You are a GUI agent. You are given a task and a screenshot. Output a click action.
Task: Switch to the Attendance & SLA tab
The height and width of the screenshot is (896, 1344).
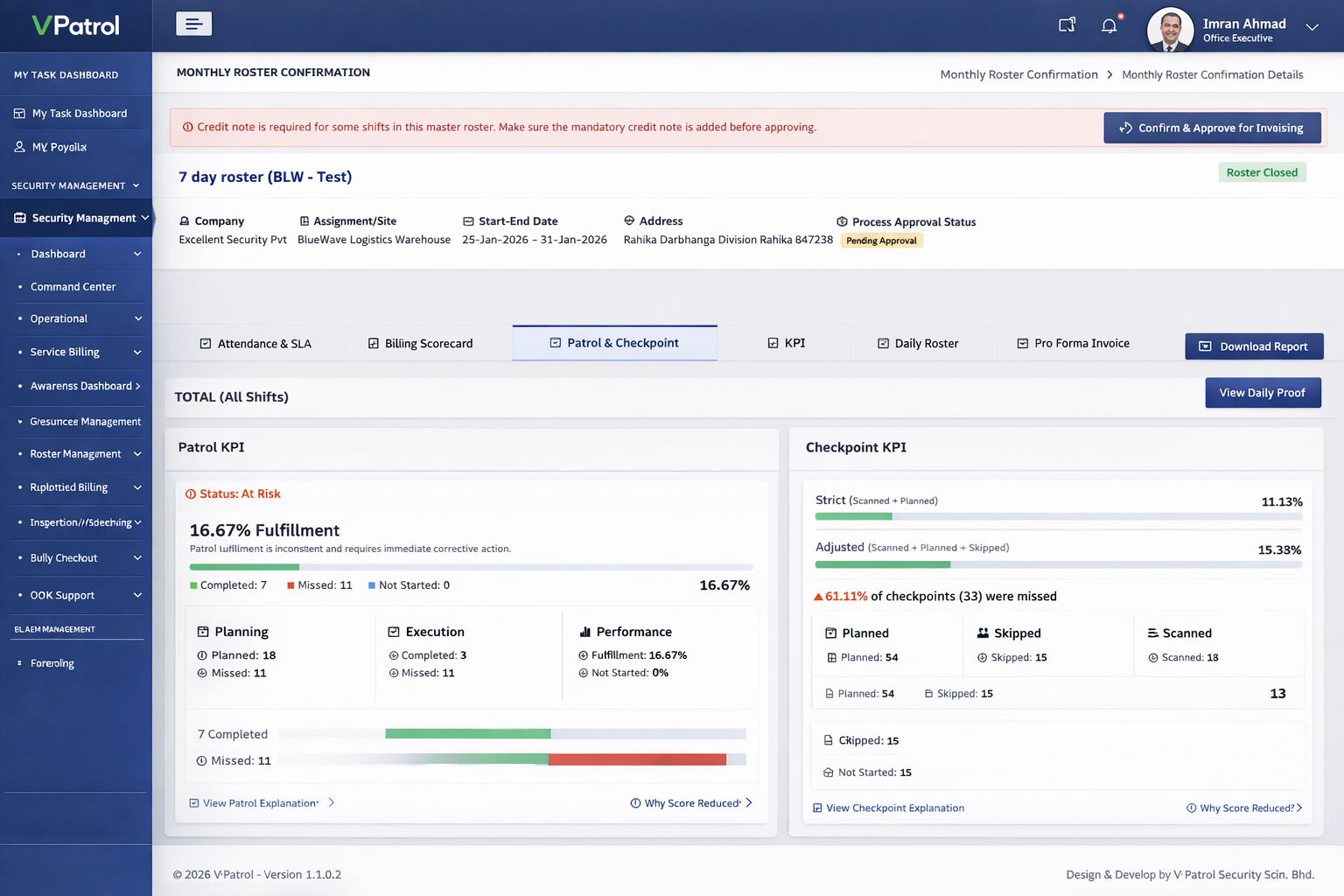[255, 344]
